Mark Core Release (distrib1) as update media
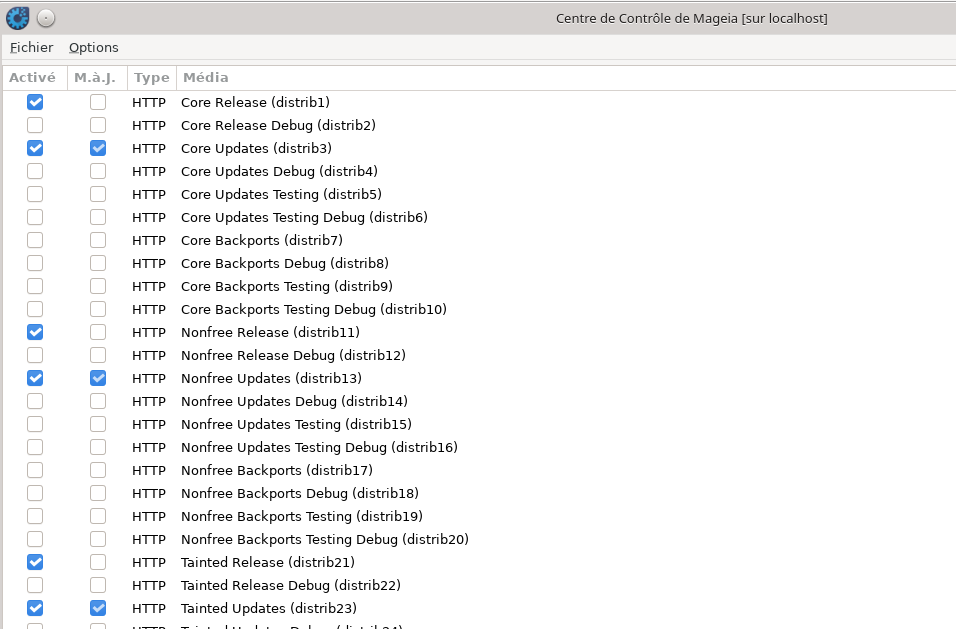The image size is (956, 629). pos(98,102)
